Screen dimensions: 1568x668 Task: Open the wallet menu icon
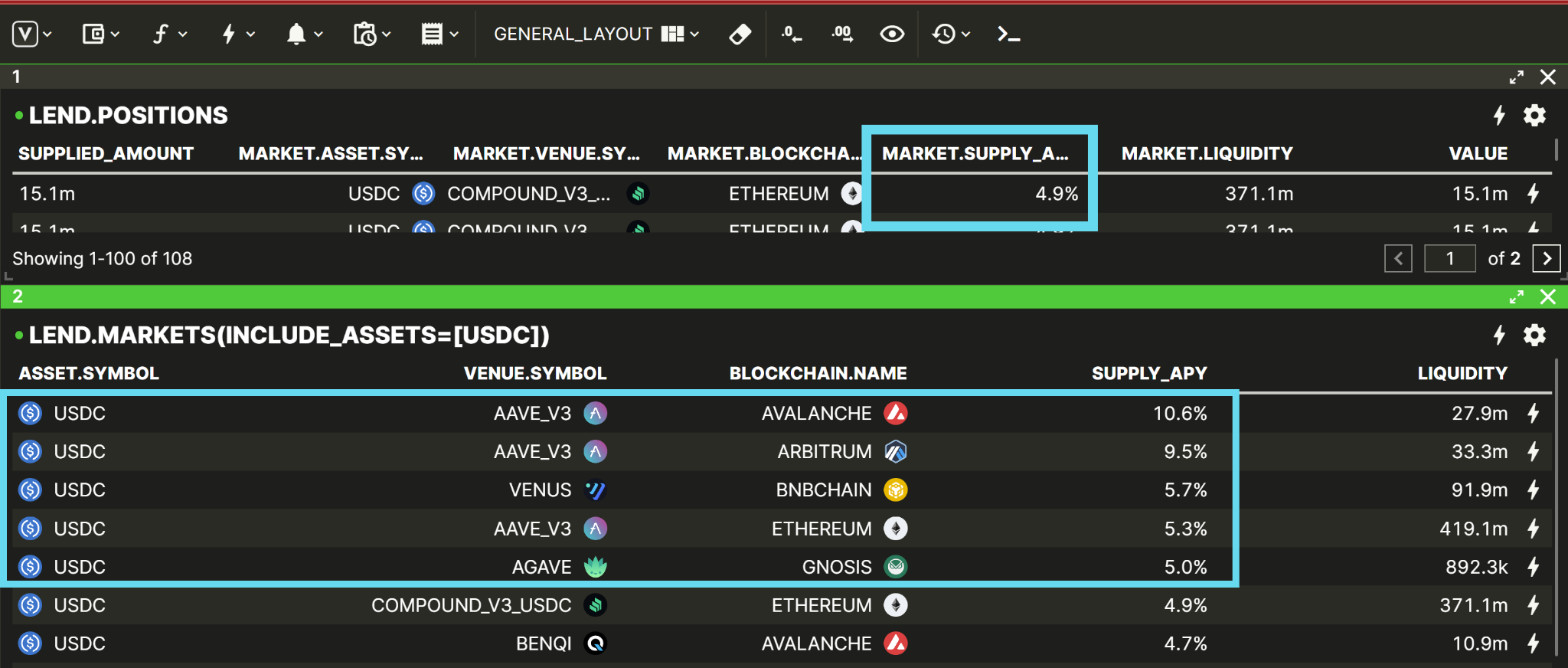[x=93, y=34]
